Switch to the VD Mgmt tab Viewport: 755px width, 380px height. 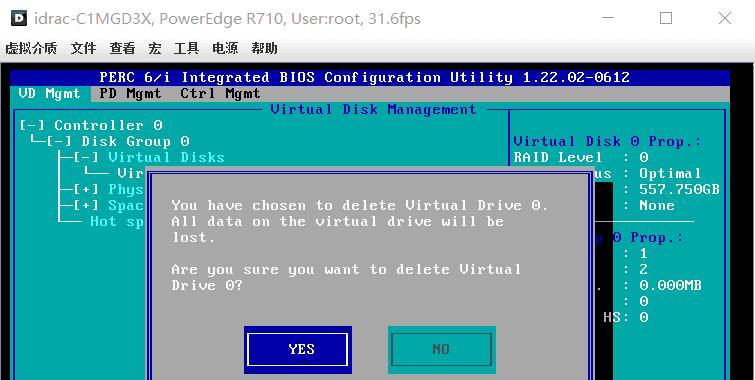click(50, 93)
